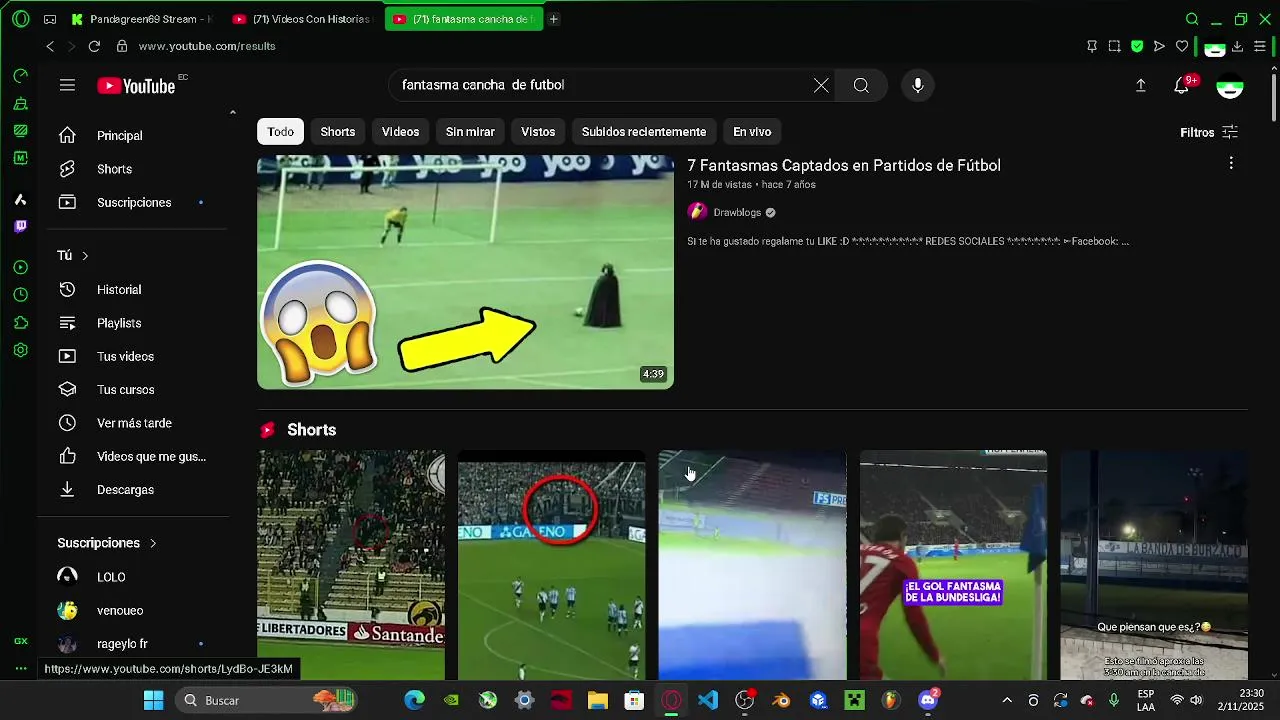Open Visual Studio Code from taskbar
1280x720 pixels.
(x=708, y=700)
